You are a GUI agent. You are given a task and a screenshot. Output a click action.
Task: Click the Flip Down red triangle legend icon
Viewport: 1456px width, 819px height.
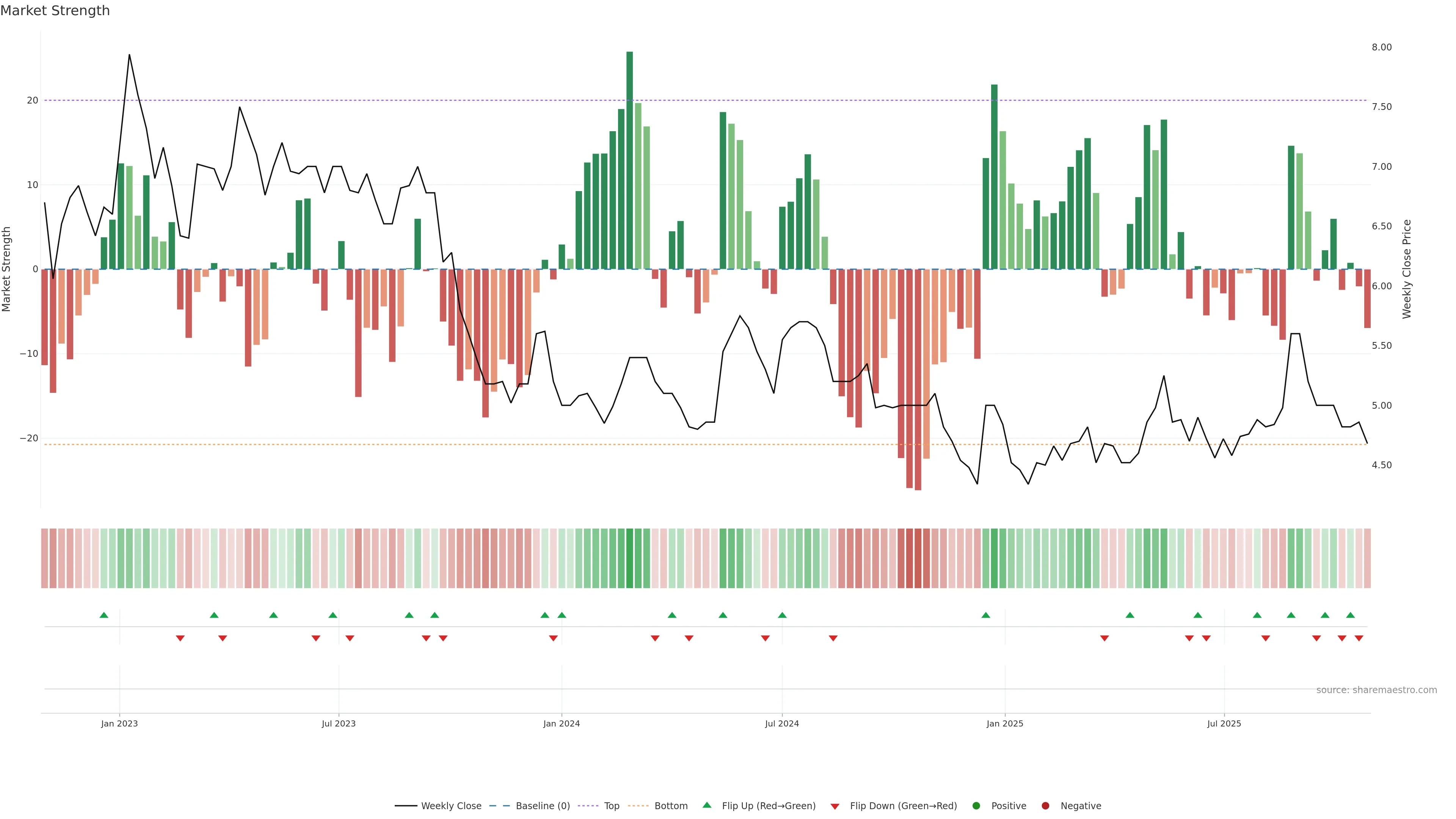(x=835, y=806)
